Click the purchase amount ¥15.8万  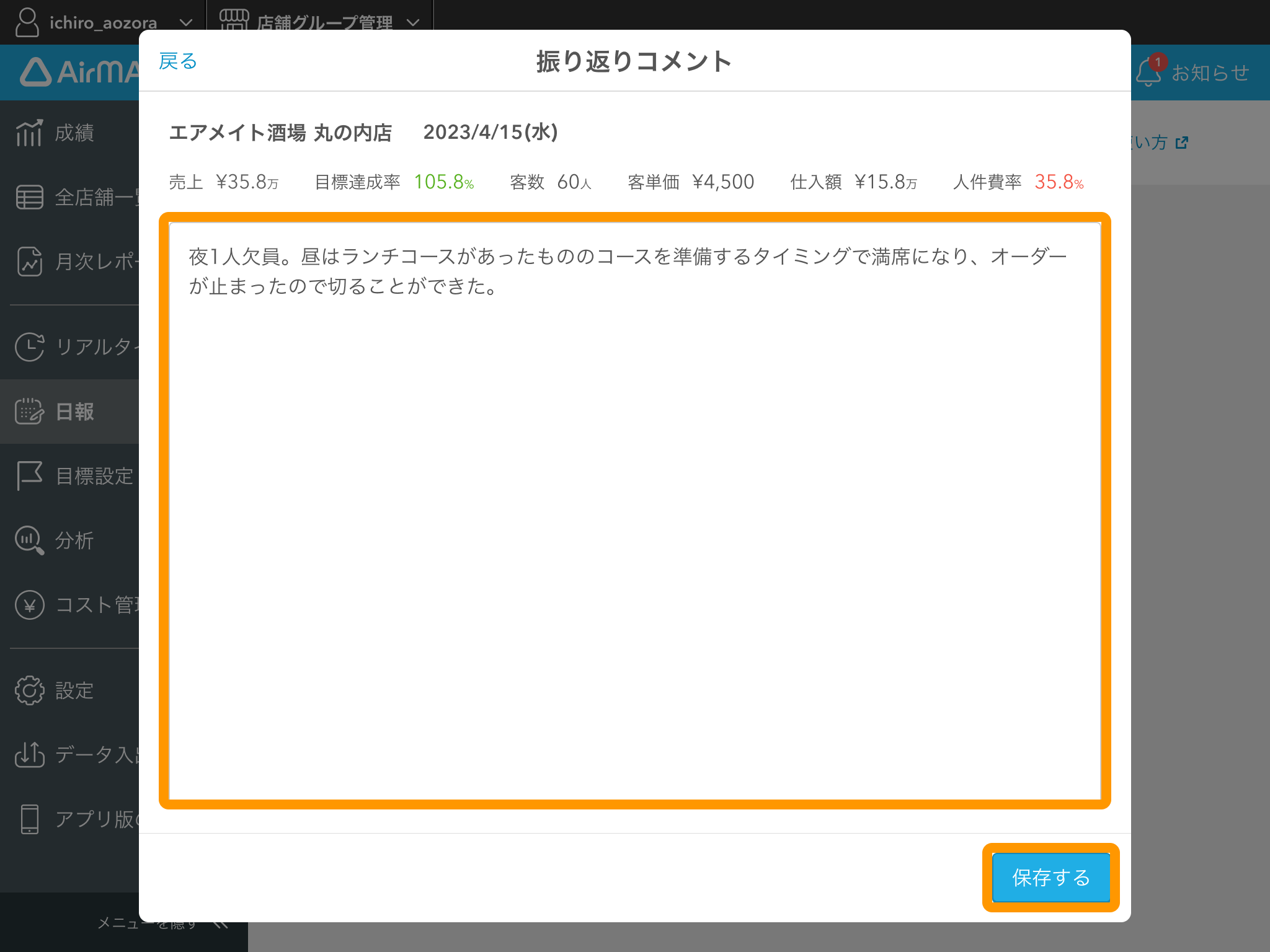(x=886, y=182)
